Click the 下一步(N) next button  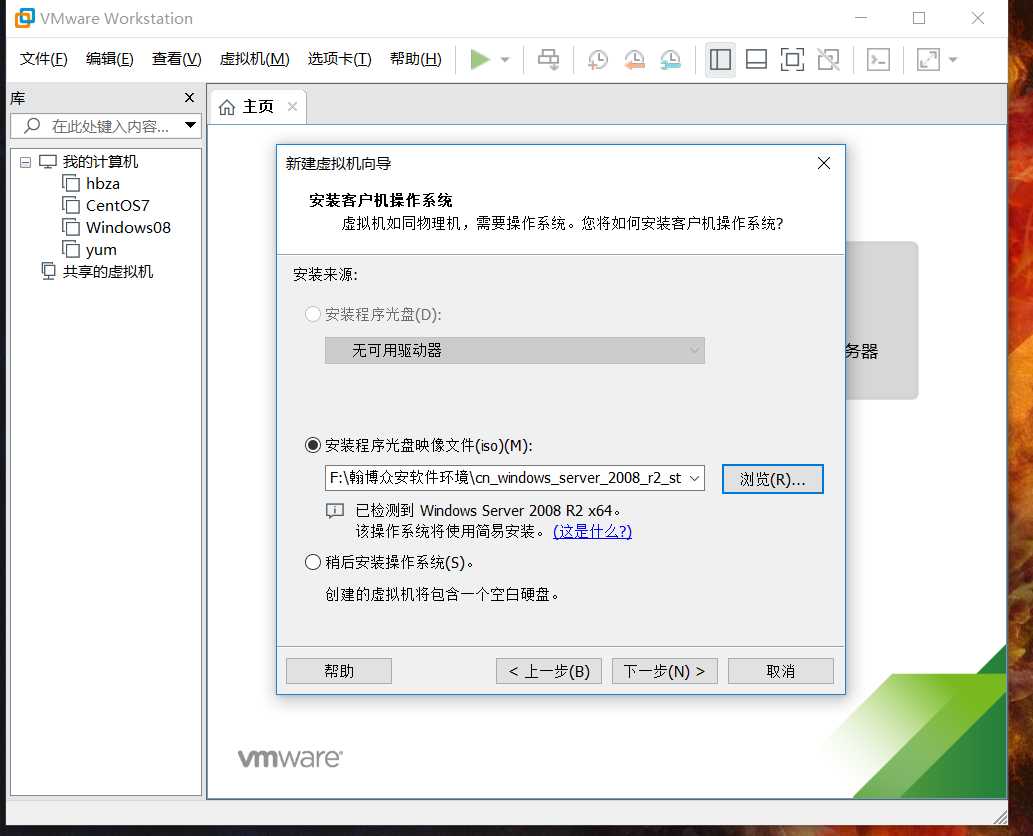pos(665,671)
